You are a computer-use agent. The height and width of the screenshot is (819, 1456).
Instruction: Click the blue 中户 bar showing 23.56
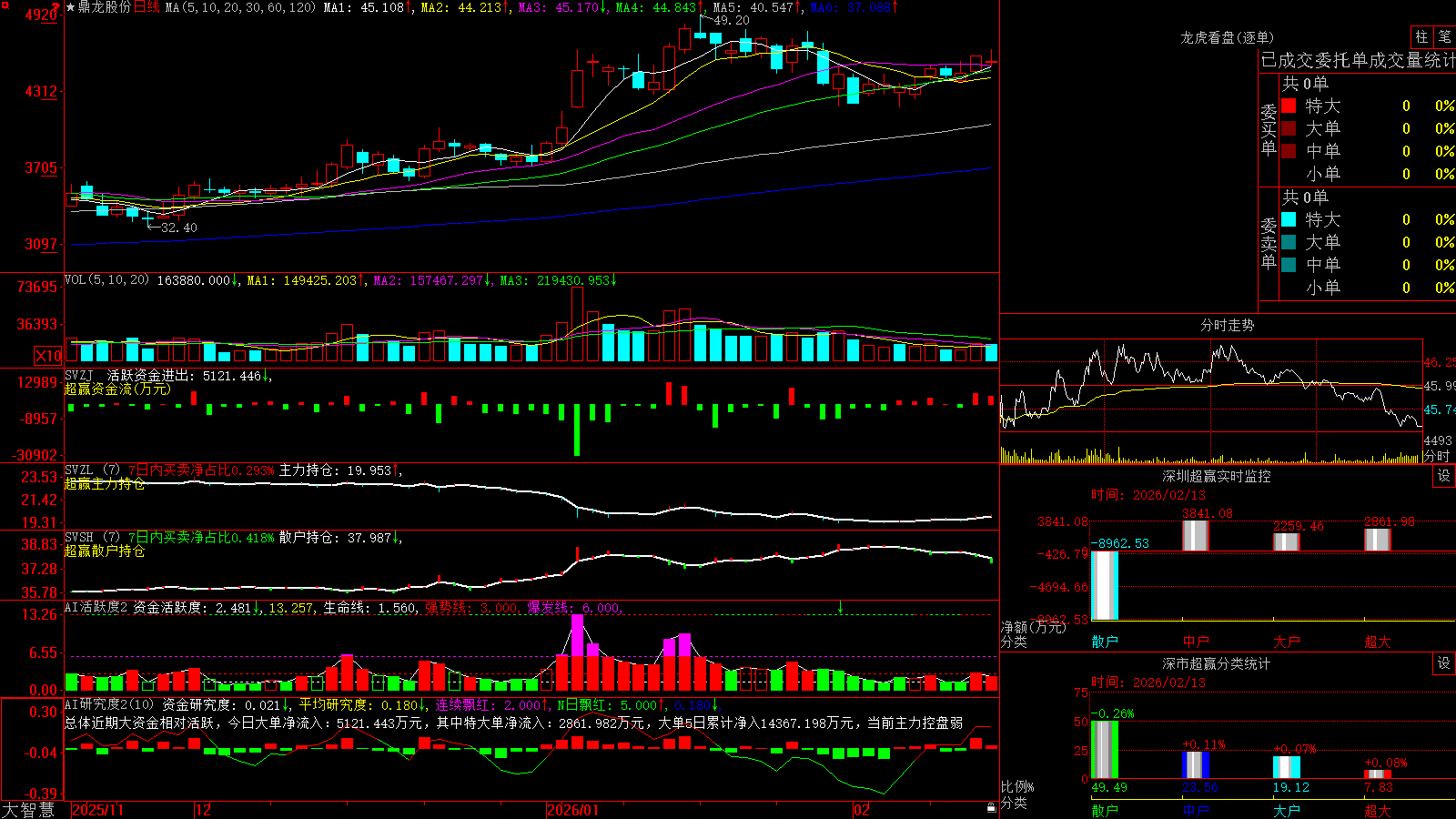1196,764
